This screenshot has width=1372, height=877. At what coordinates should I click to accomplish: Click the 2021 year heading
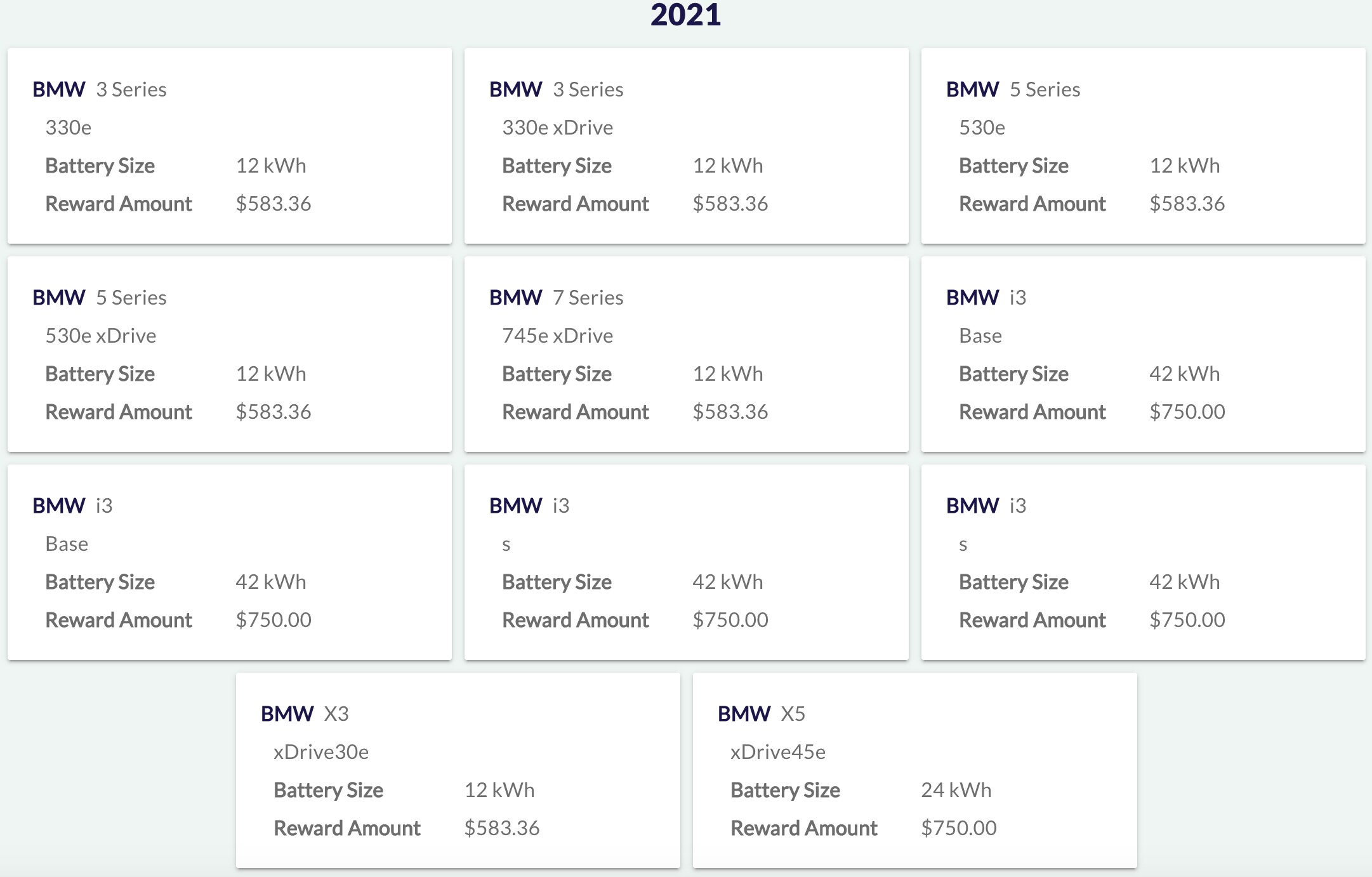(x=685, y=15)
